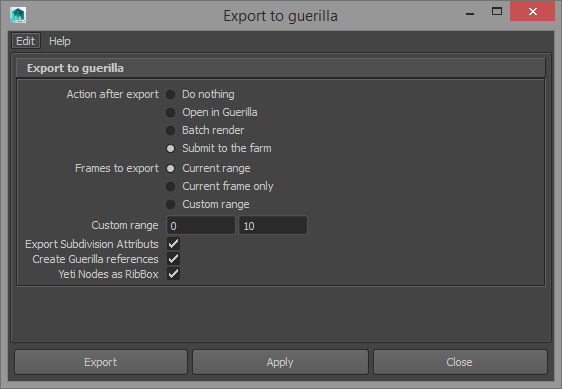Viewport: 562px width, 389px height.
Task: Open the Help menu
Action: coord(59,41)
